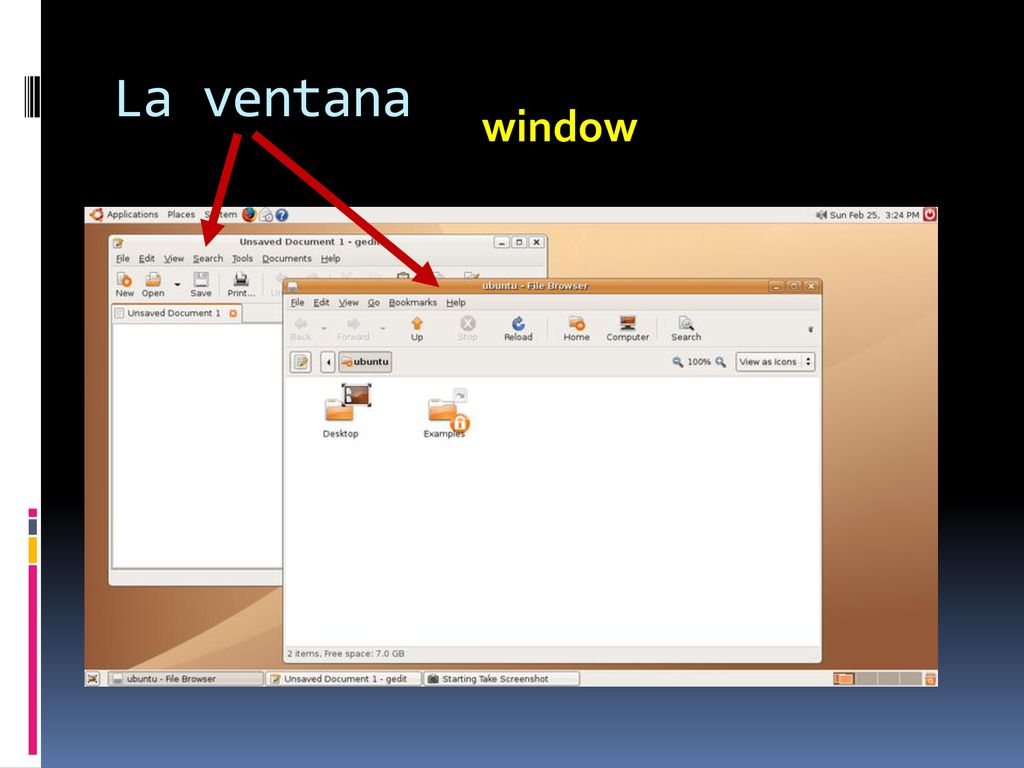The height and width of the screenshot is (768, 1024).
Task: Open the Computer location icon
Action: point(628,328)
